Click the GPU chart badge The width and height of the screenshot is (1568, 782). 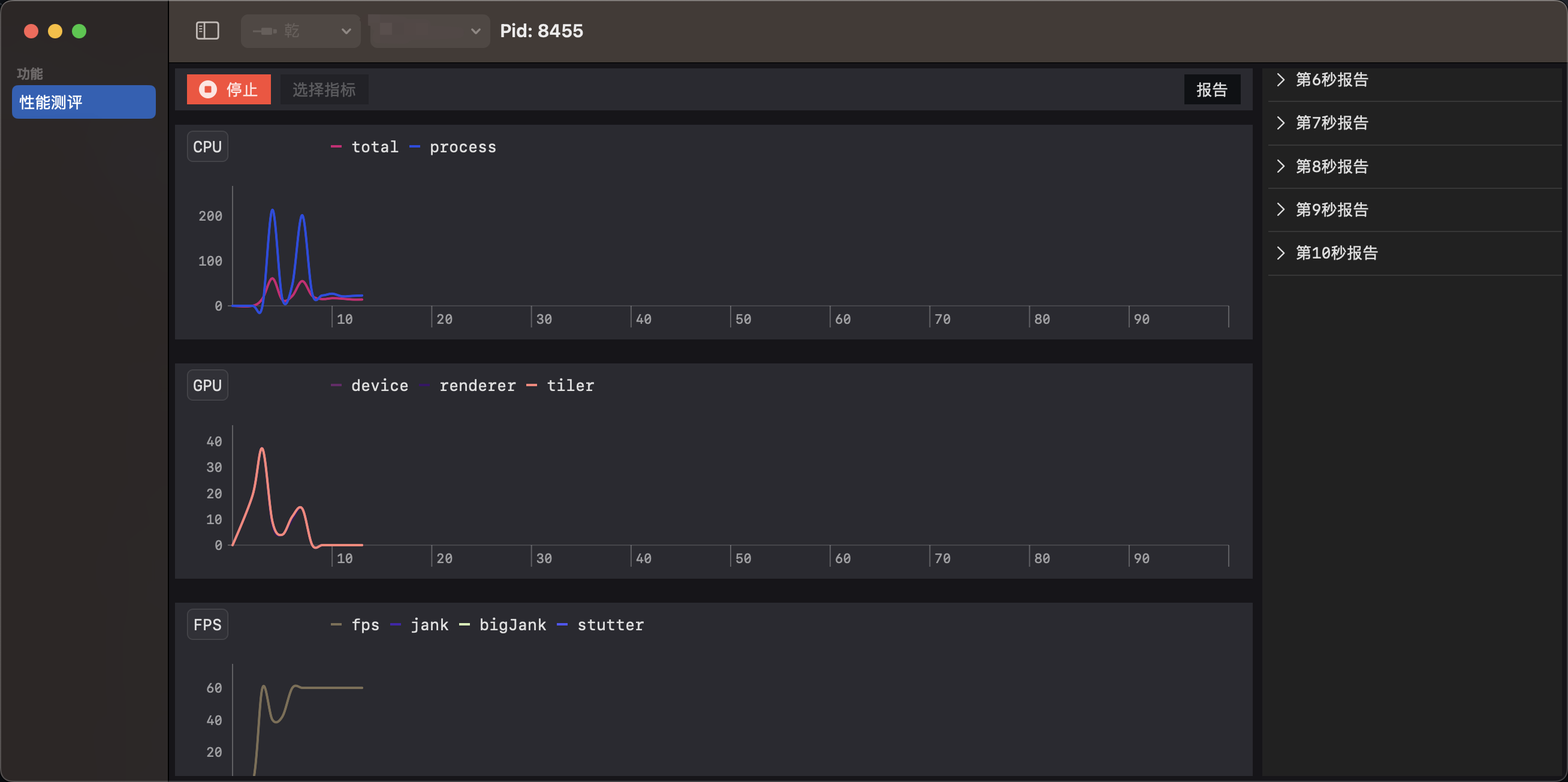click(207, 384)
